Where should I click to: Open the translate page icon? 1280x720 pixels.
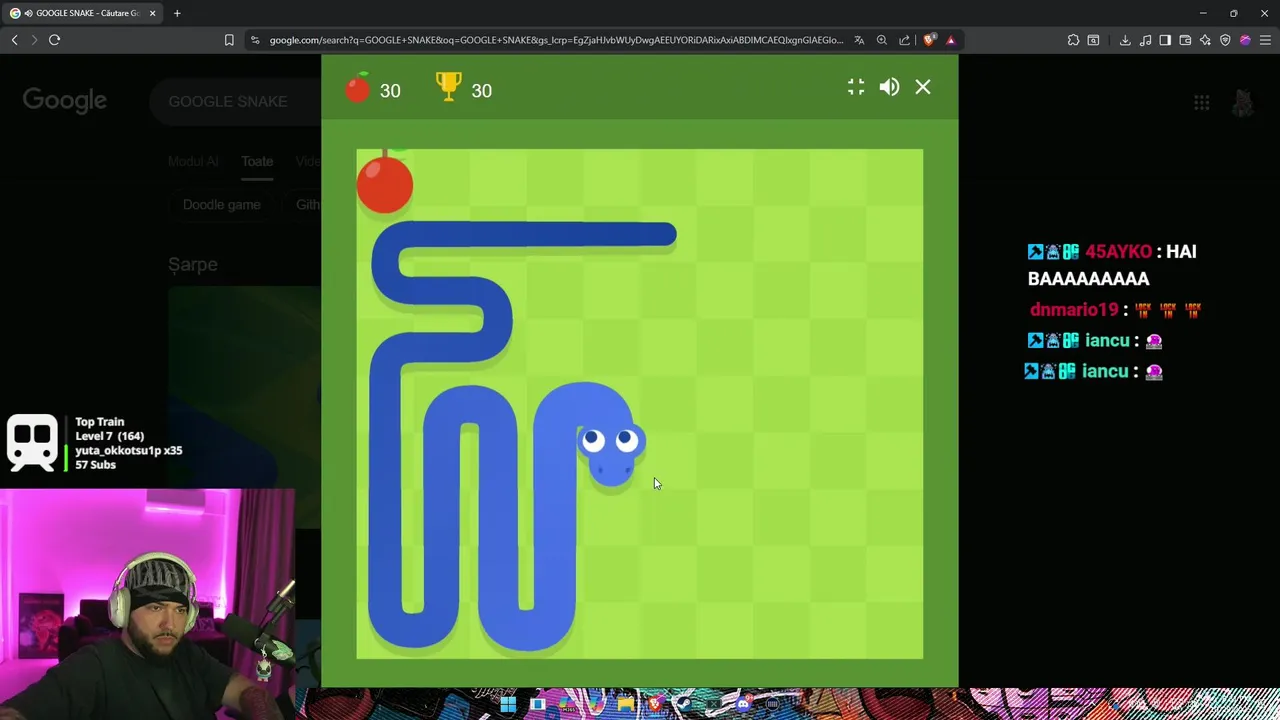tap(859, 40)
